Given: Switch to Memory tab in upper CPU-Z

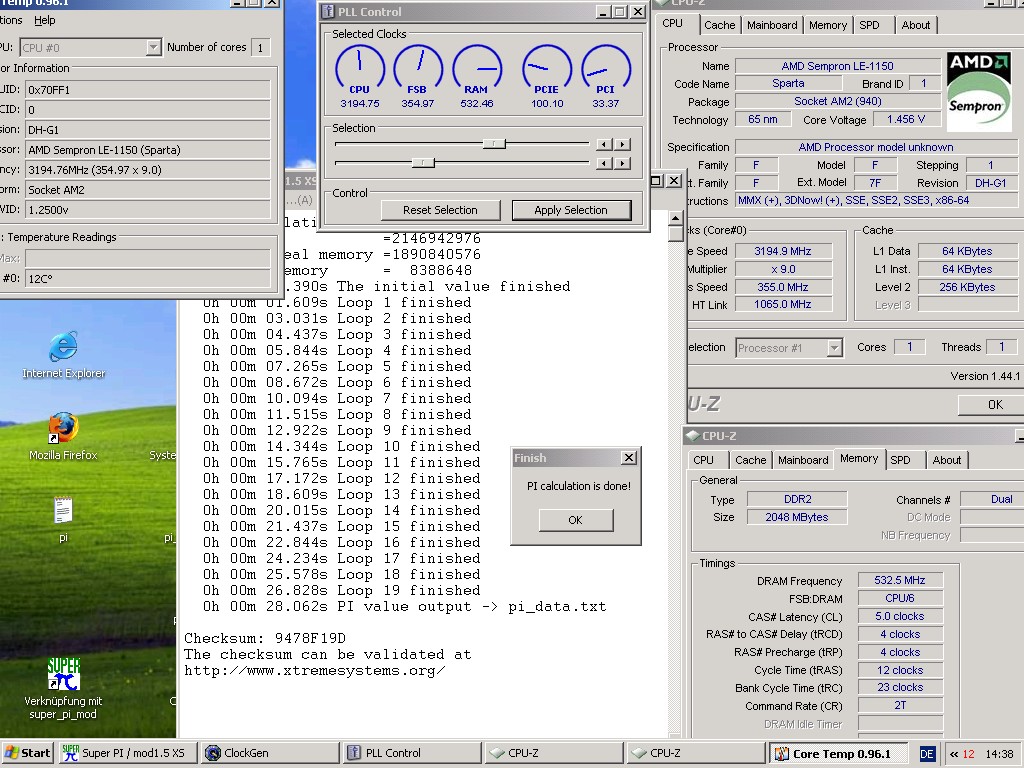Looking at the screenshot, I should 827,25.
